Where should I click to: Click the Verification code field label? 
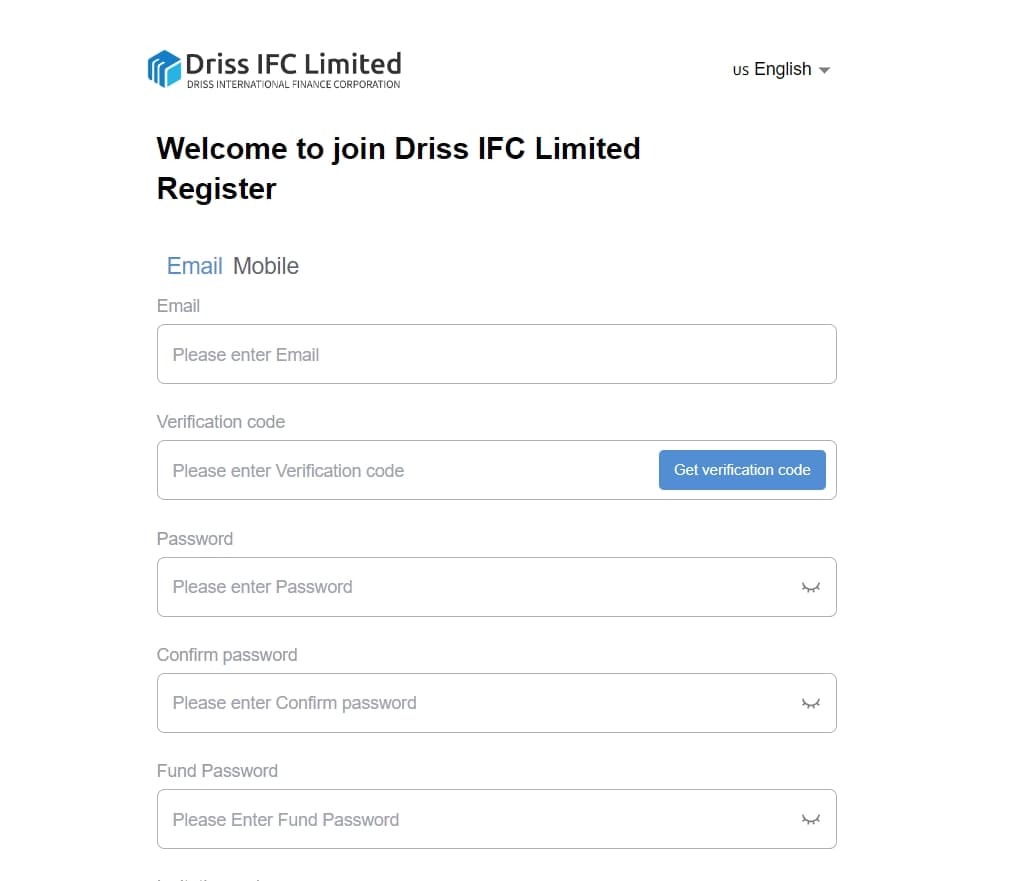coord(221,422)
